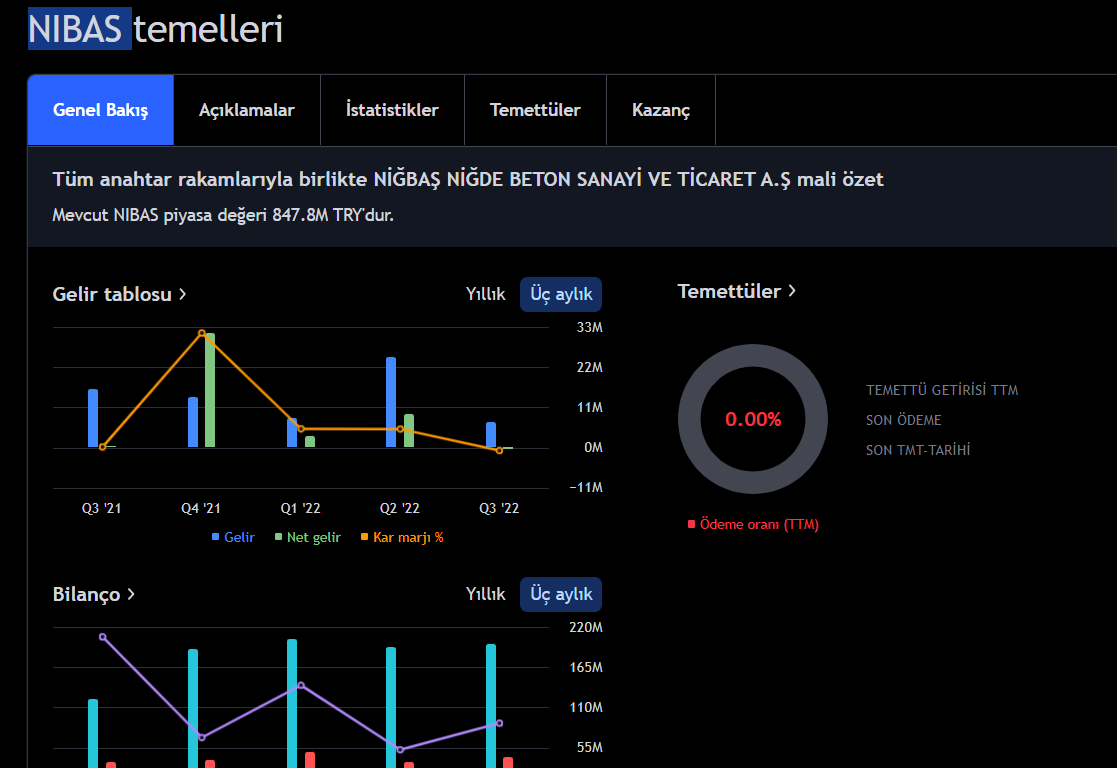Screen dimensions: 1117x768
Task: Click the Q3 '22 cyan bar in Bilanço chart
Action: (x=491, y=706)
